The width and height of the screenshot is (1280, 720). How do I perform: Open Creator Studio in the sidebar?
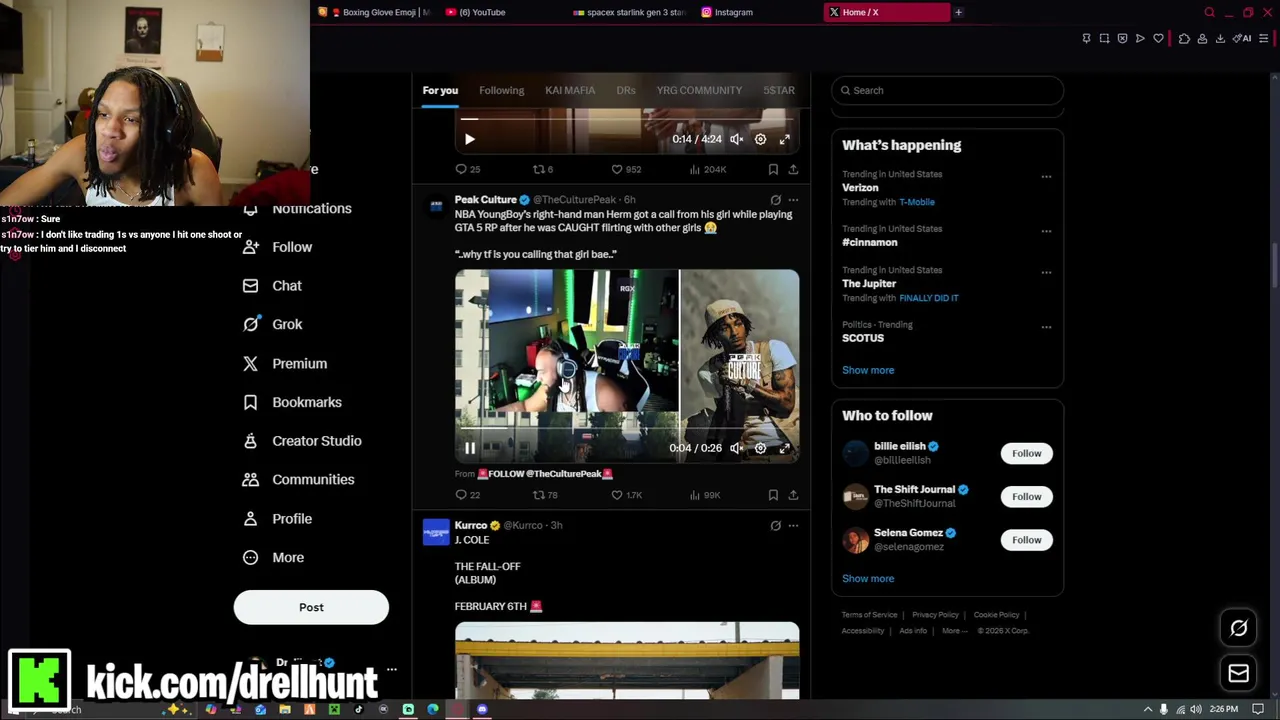302,441
